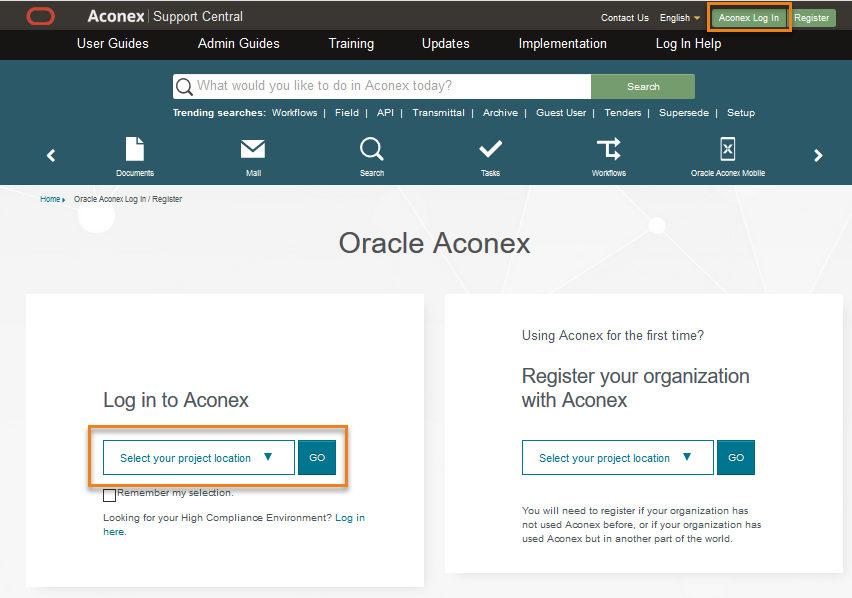Open the English language dropdown
Screen dimensions: 852x598
click(679, 18)
